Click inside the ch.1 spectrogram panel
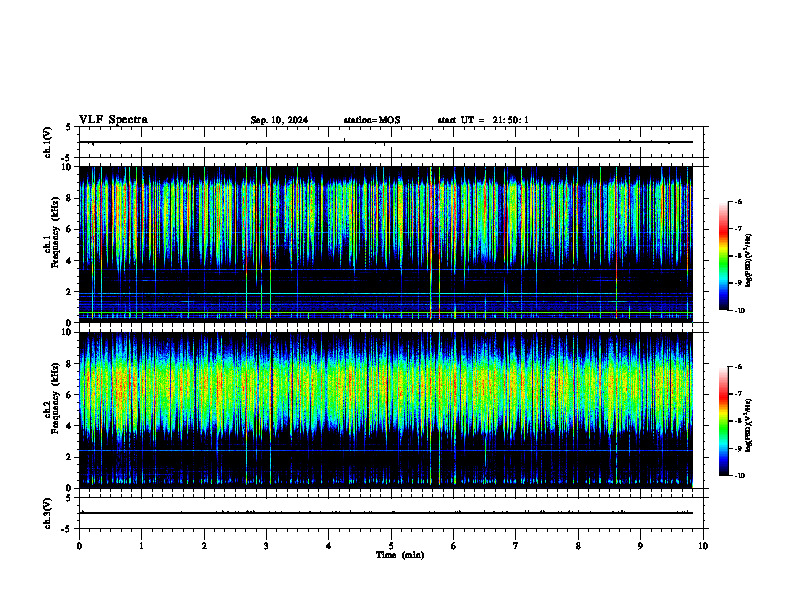 [x=386, y=244]
